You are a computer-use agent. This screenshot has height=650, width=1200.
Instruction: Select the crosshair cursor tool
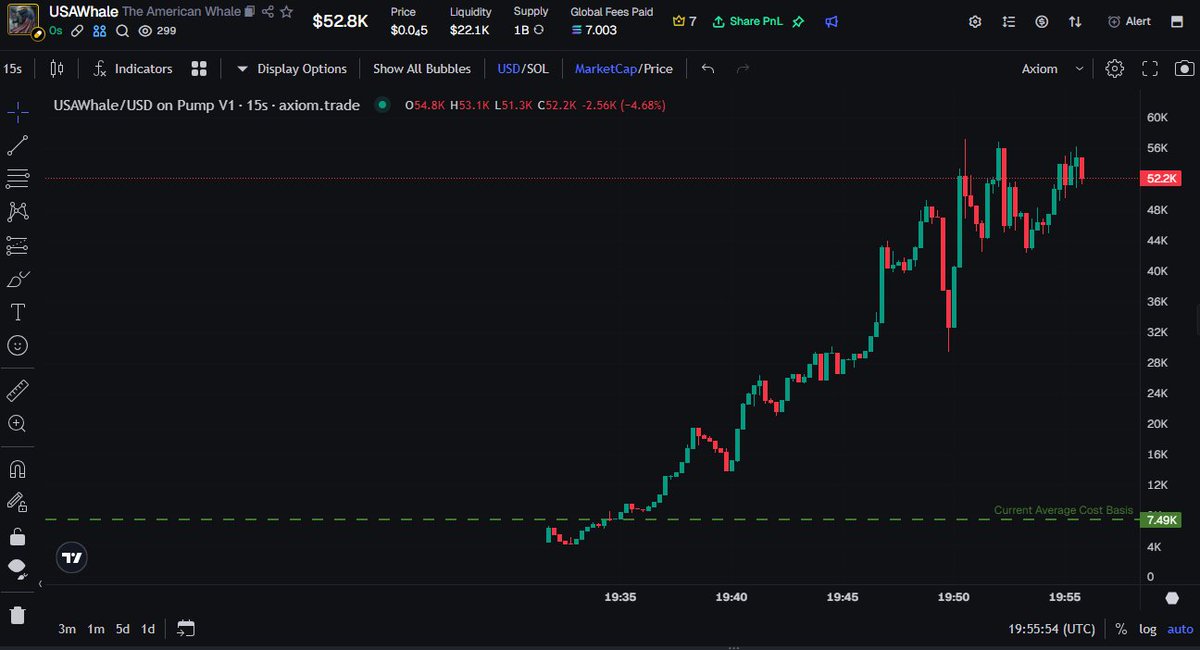[x=17, y=111]
